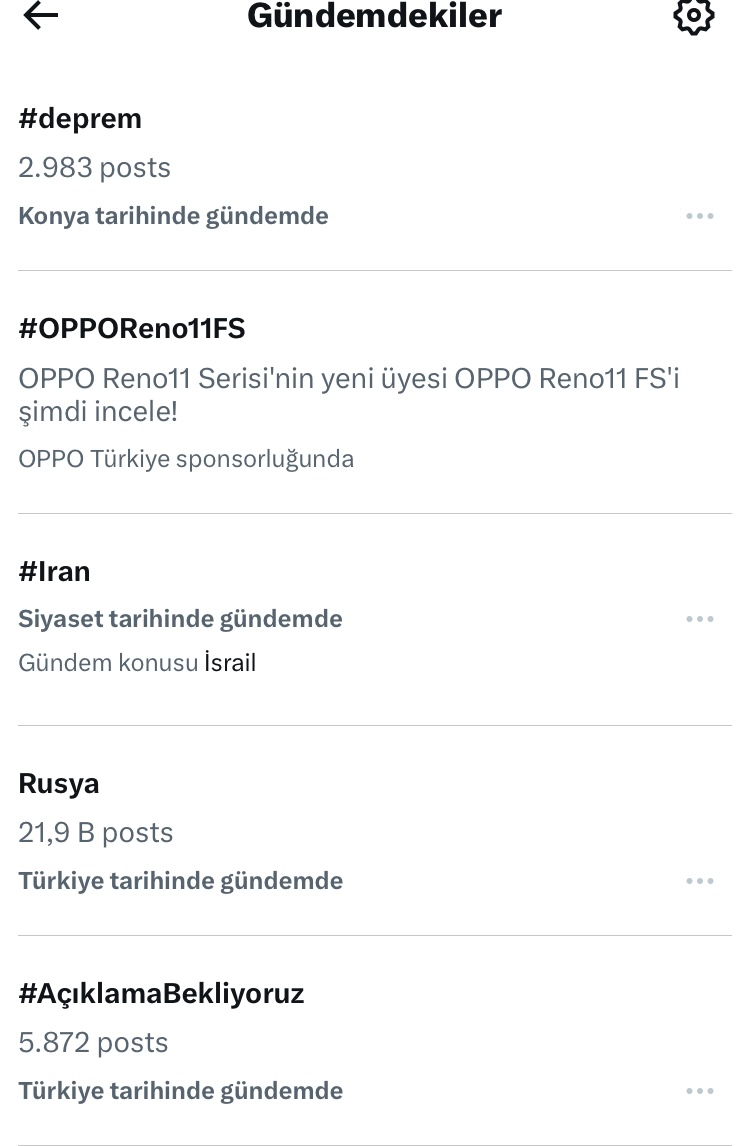750x1146 pixels.
Task: Open more options for #Iran trend
Action: coord(700,619)
